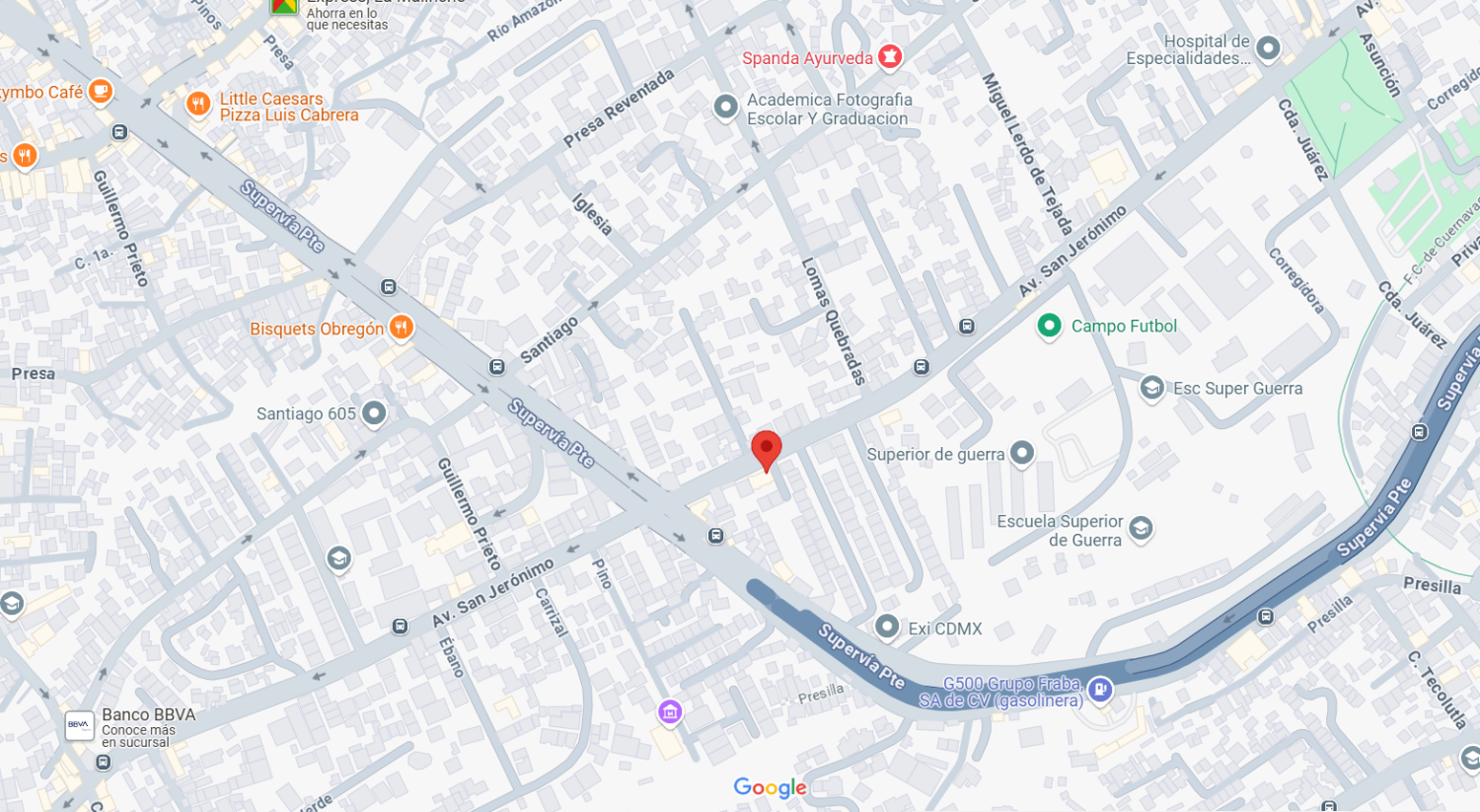Select the Santiago 605 place marker
This screenshot has height=812, width=1480.
(x=373, y=413)
